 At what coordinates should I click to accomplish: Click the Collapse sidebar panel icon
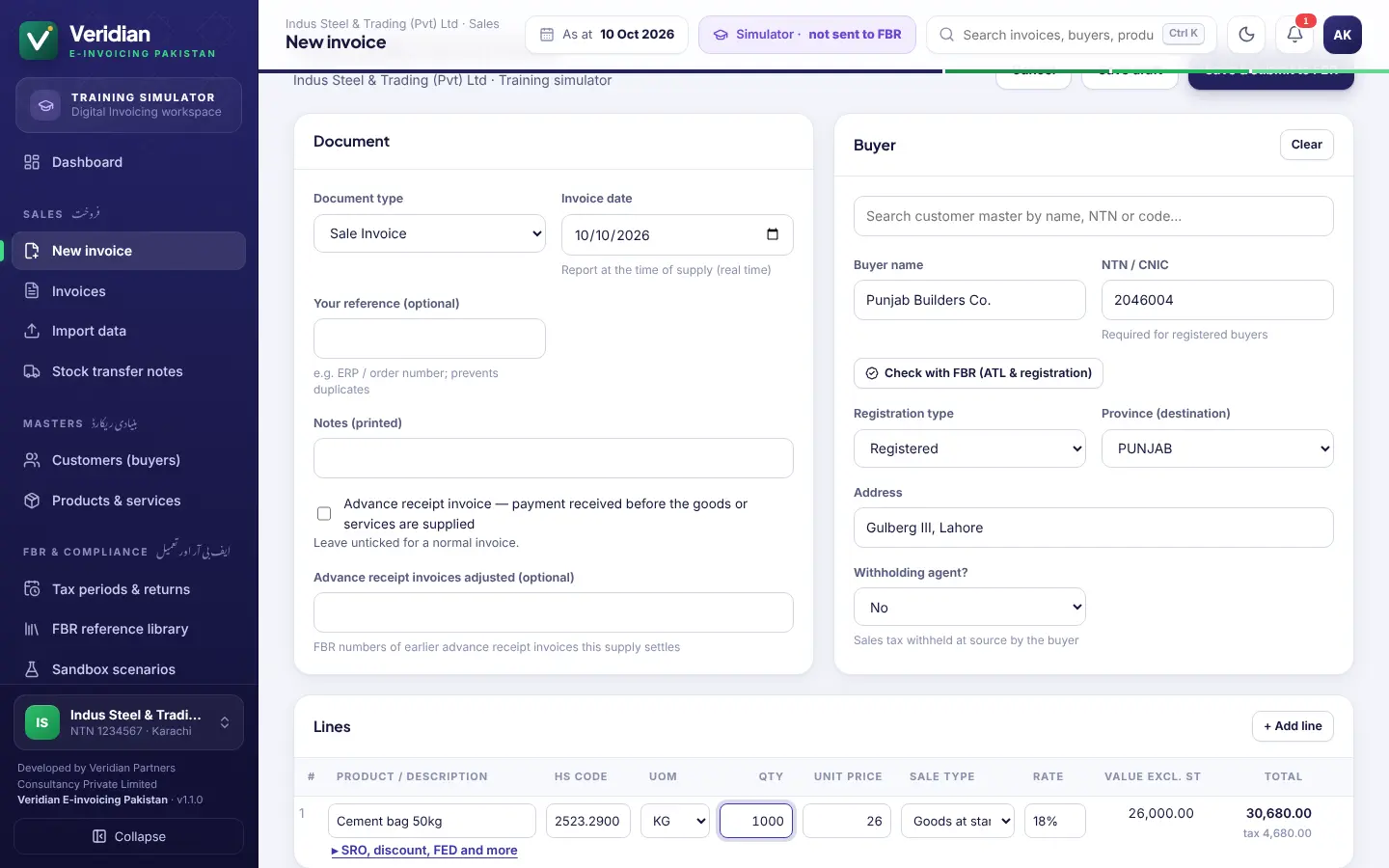99,836
